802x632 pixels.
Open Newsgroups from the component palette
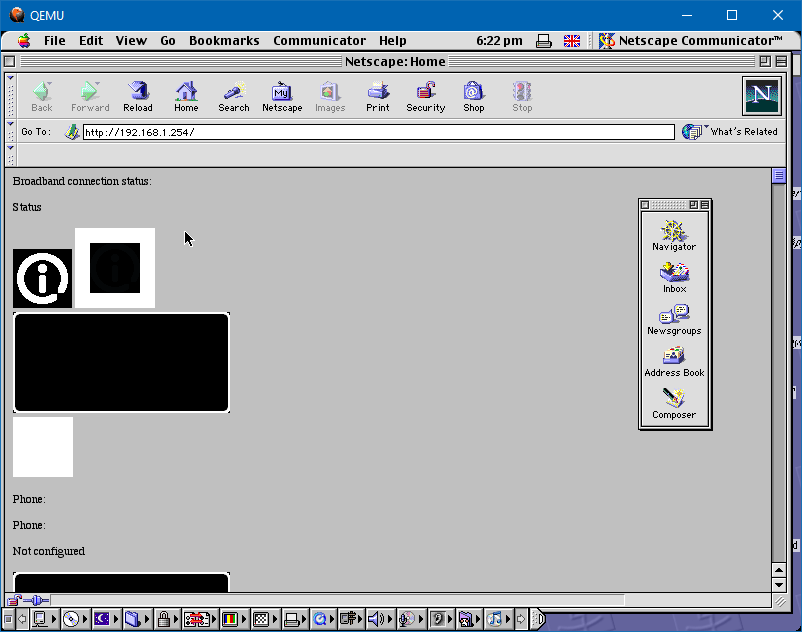(x=674, y=320)
